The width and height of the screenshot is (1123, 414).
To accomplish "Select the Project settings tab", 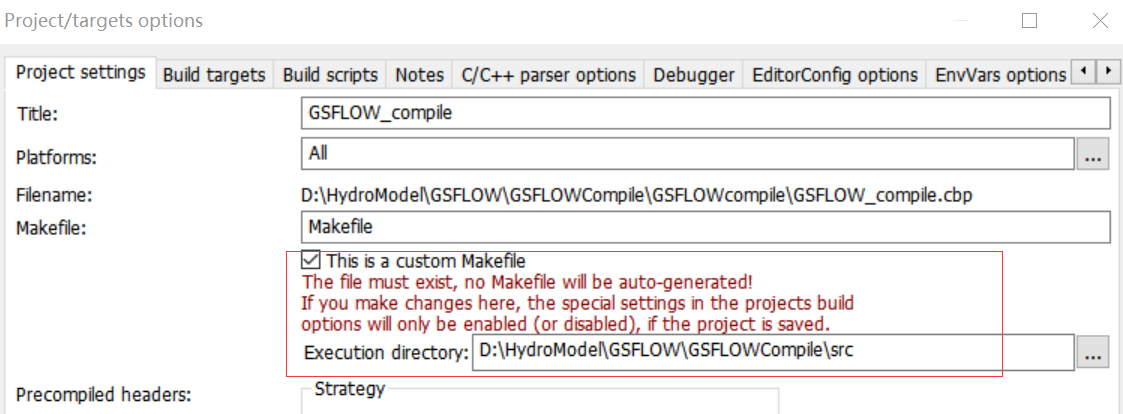I will coord(81,73).
